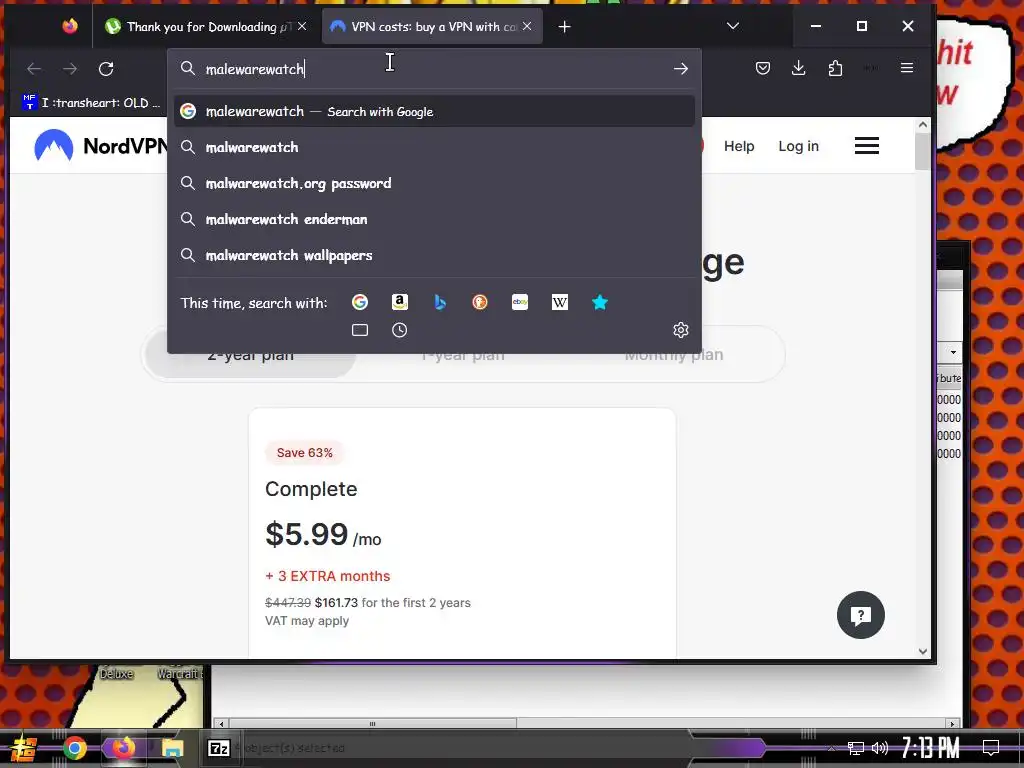Pick 'malwarewatch enderman' suggestion
1024x768 pixels.
coord(434,219)
